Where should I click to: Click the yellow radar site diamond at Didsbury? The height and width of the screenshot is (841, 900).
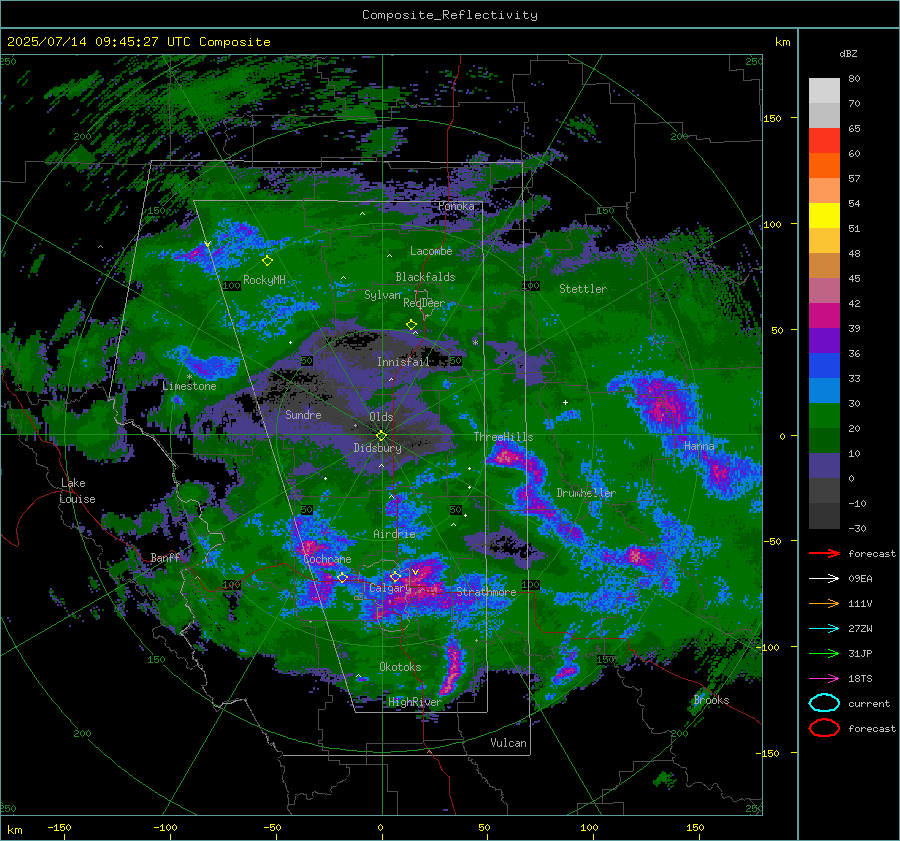point(382,436)
